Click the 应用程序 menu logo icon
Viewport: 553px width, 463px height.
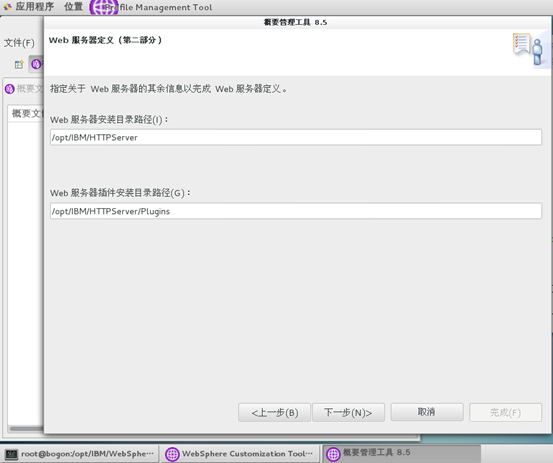tap(7, 6)
